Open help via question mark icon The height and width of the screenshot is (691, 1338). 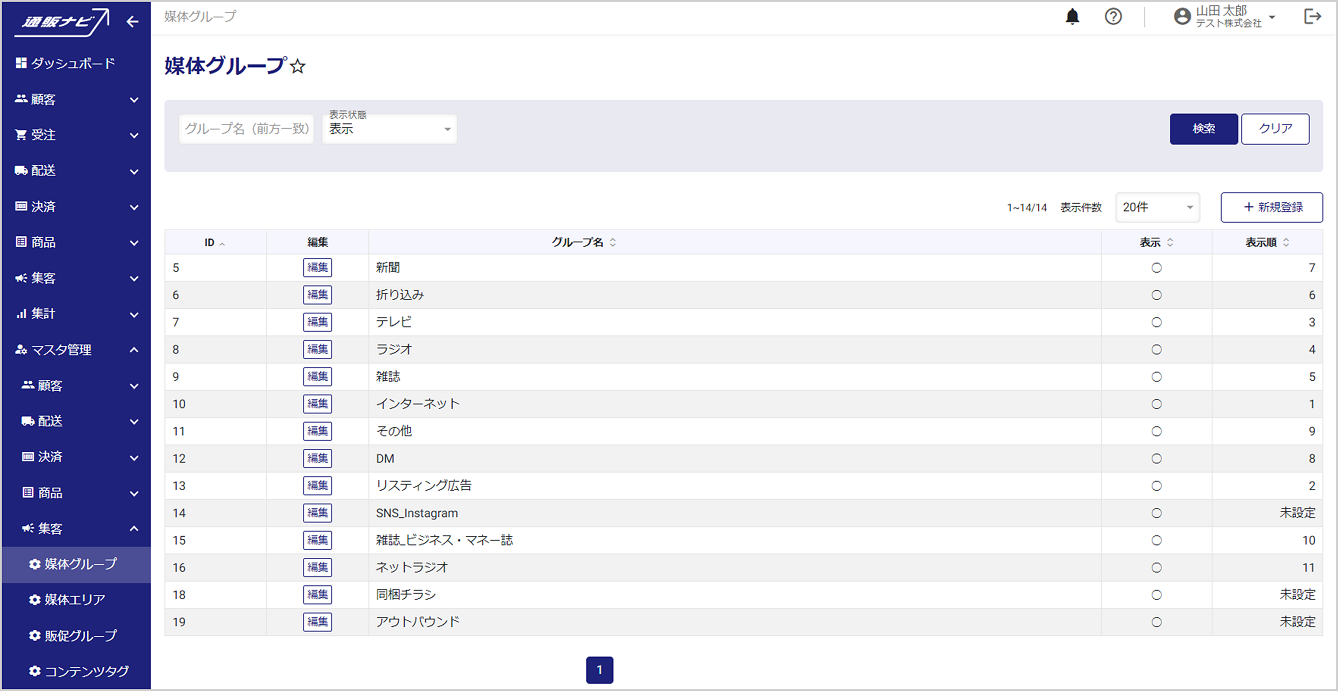1113,17
